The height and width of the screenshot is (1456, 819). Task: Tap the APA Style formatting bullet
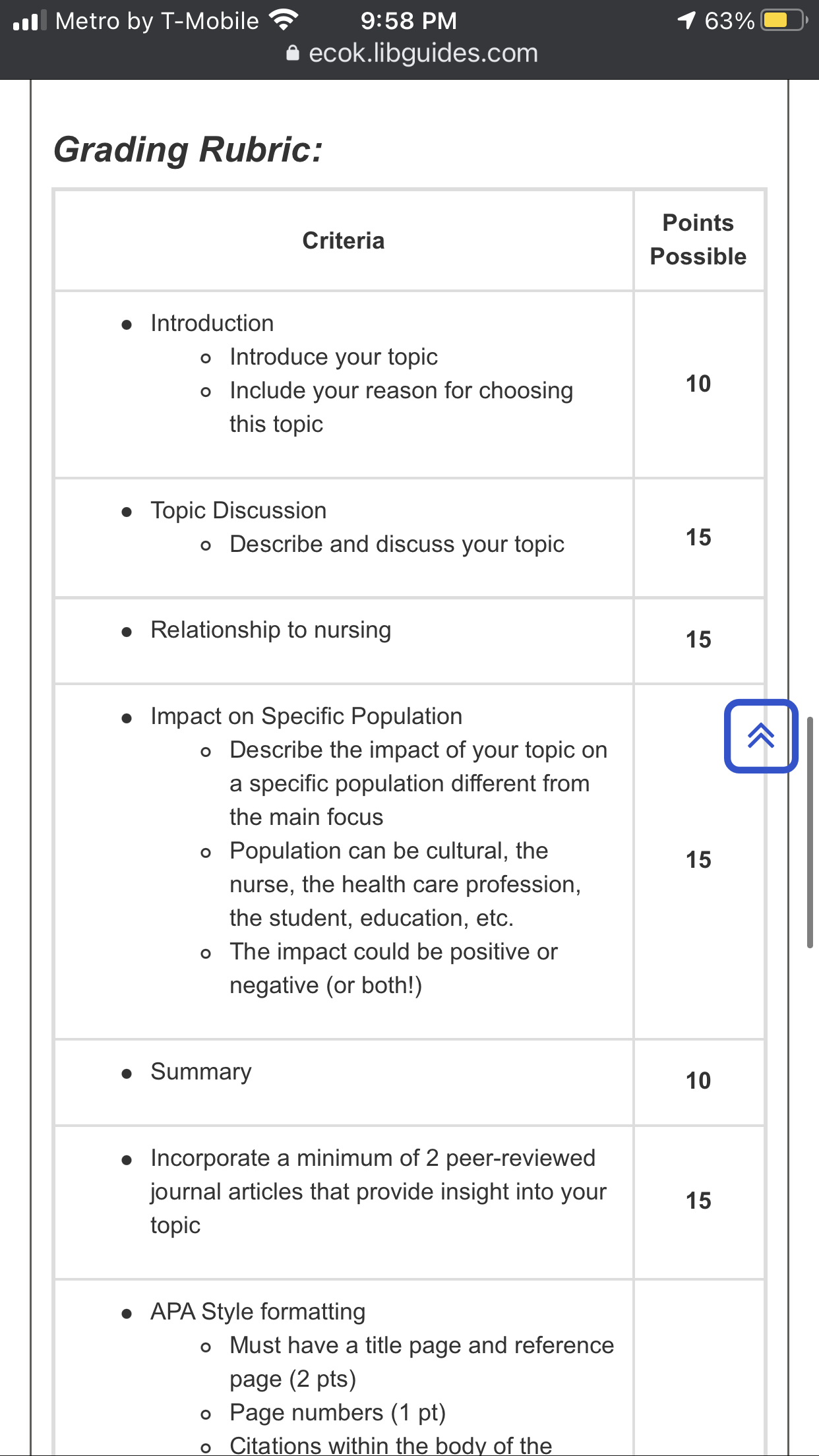point(258,1312)
